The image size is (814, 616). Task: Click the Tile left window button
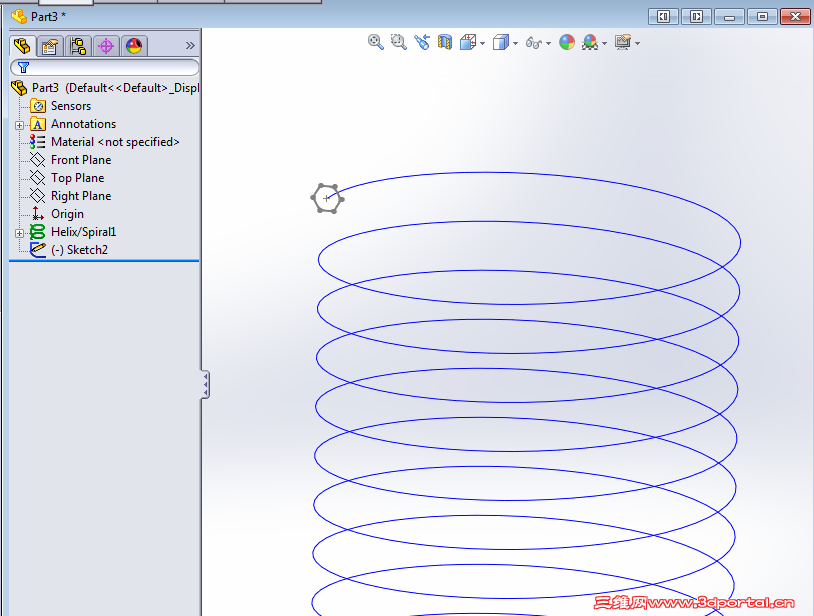pyautogui.click(x=663, y=17)
